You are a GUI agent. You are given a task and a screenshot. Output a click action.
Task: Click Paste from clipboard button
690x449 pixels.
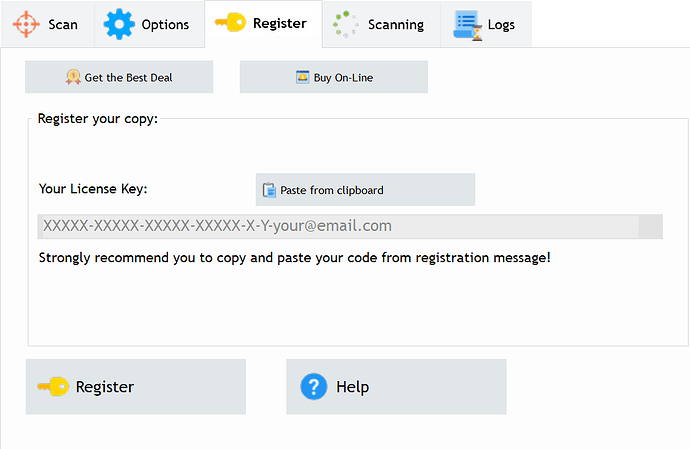tap(365, 190)
